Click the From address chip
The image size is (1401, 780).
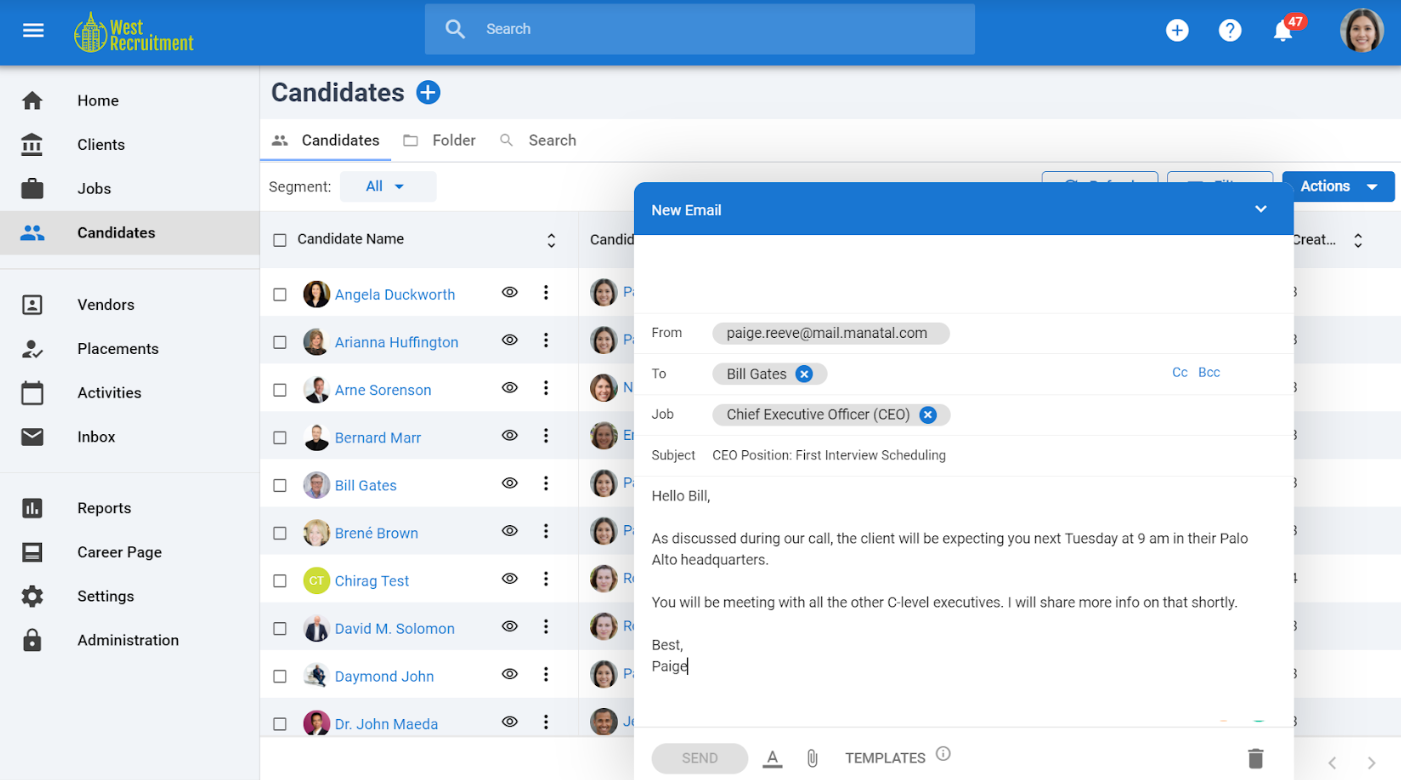pyautogui.click(x=830, y=334)
